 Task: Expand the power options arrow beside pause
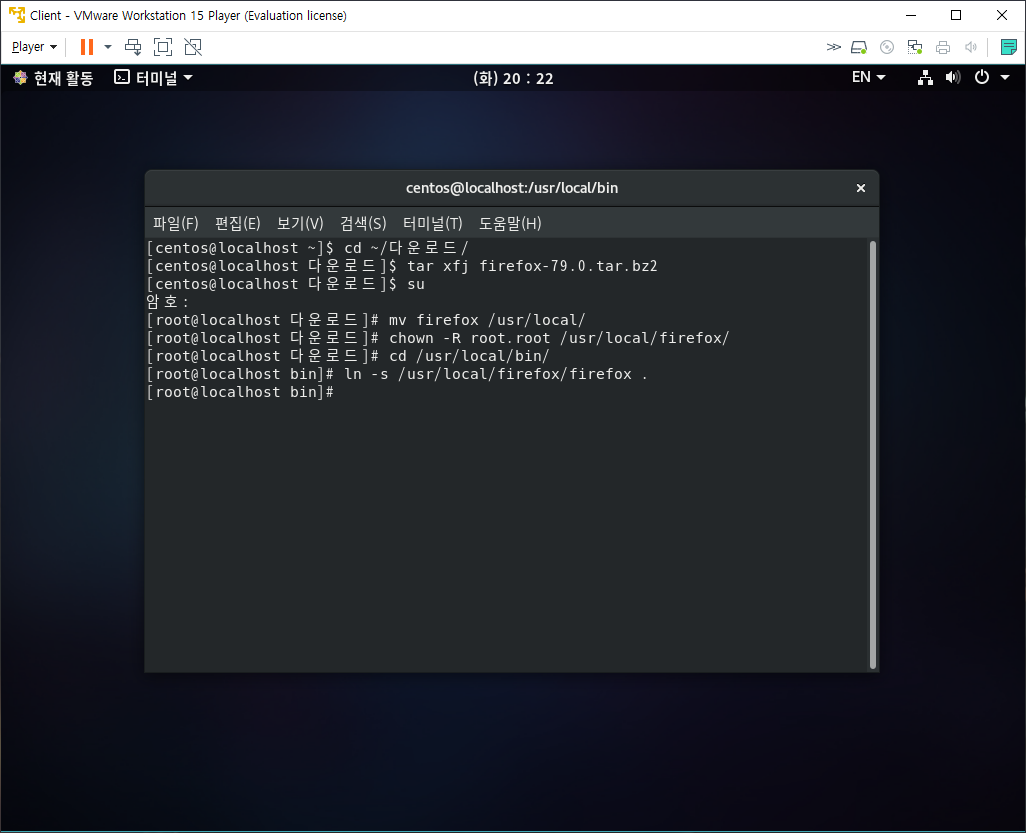108,47
